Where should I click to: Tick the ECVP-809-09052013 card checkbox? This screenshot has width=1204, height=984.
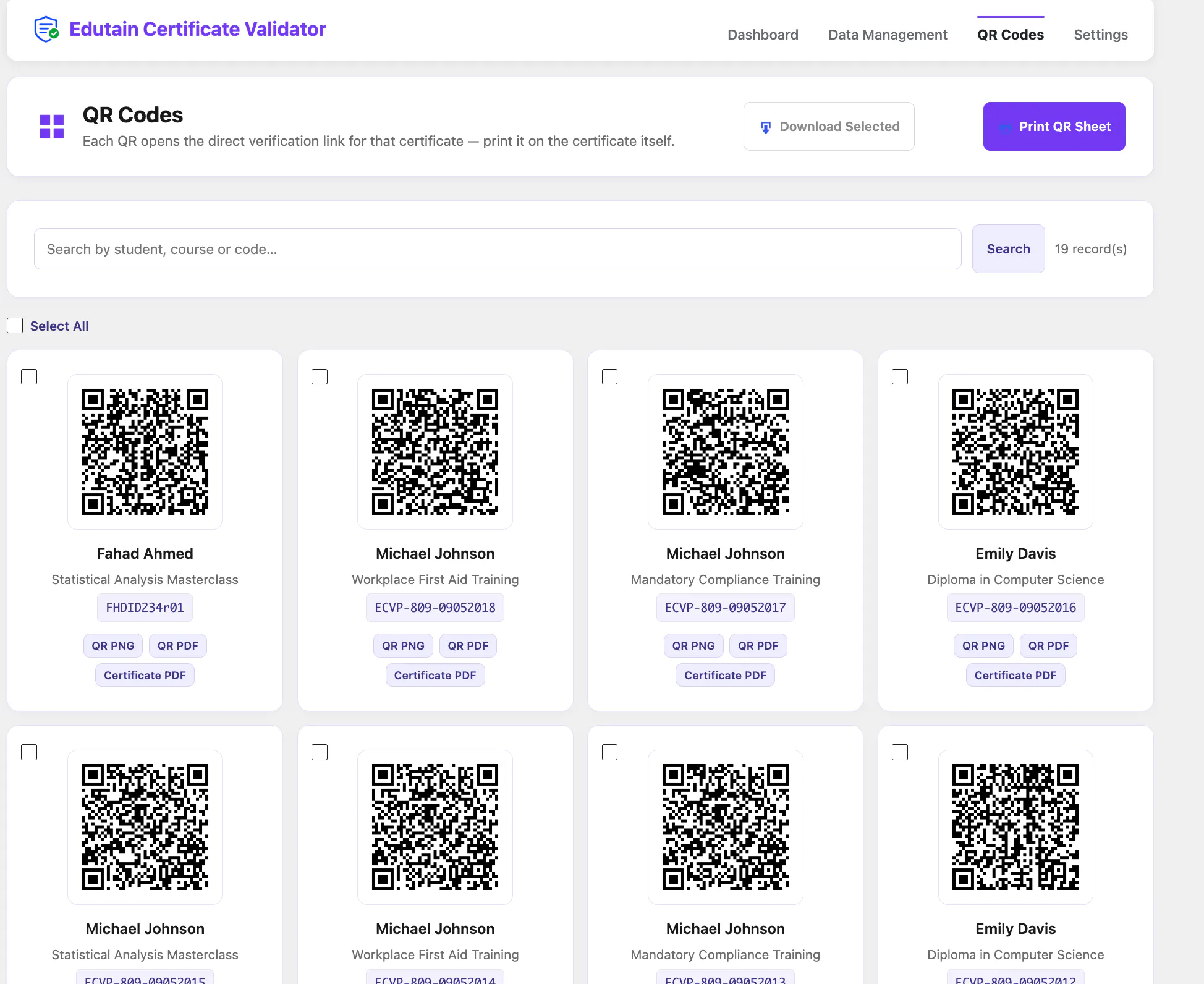609,752
